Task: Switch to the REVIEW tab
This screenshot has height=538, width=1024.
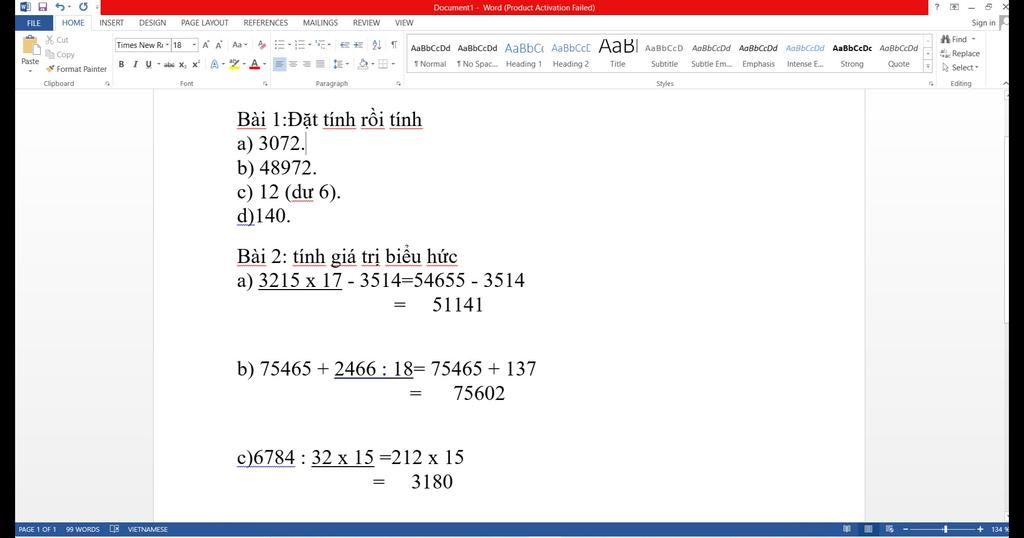Action: pyautogui.click(x=366, y=23)
